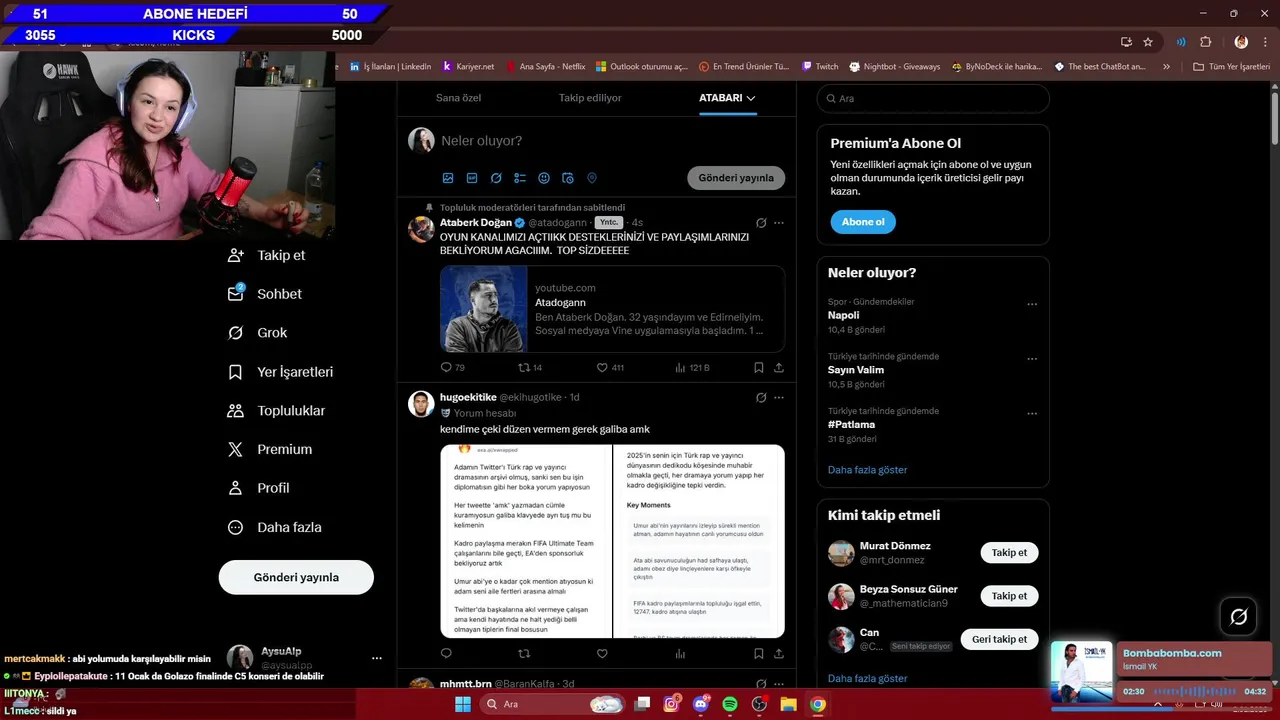Open Topluluklar communities page

pos(277,411)
